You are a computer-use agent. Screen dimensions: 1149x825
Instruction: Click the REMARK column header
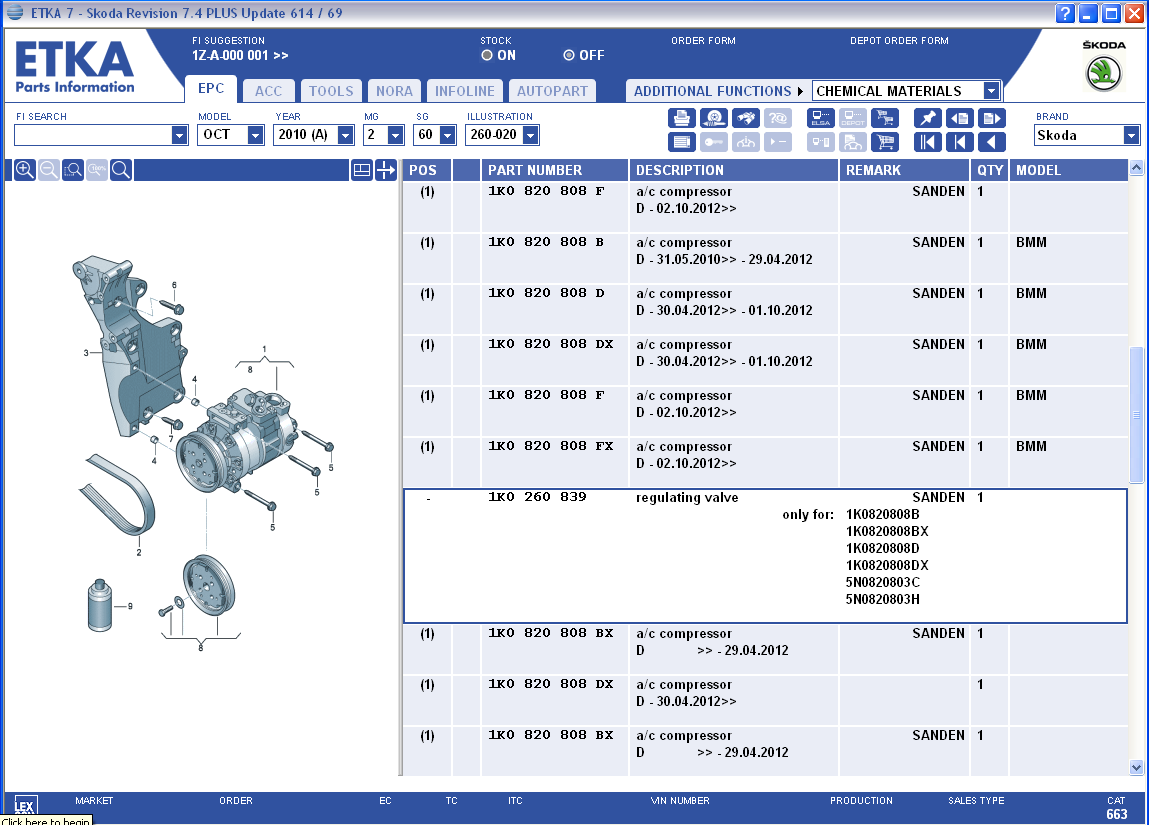(x=904, y=170)
